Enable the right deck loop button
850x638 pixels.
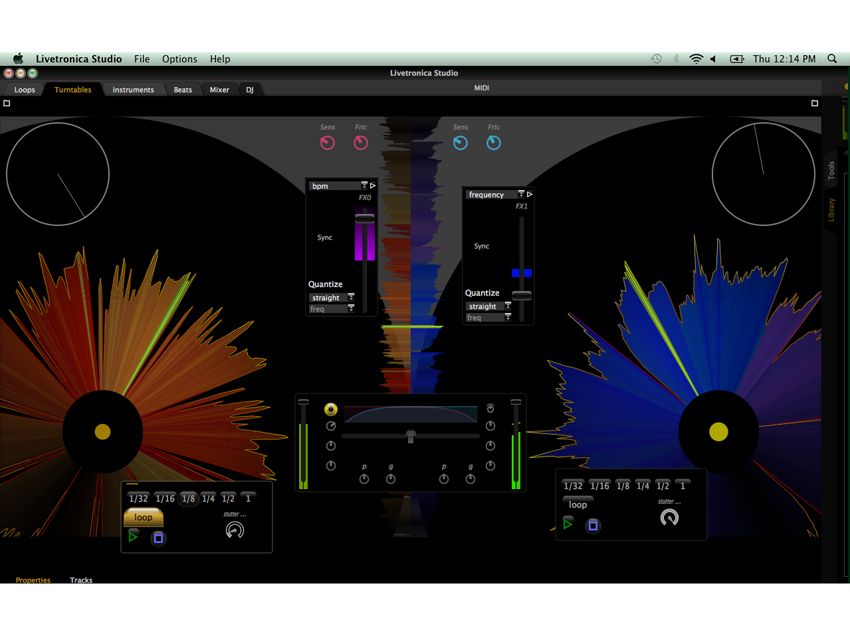578,505
